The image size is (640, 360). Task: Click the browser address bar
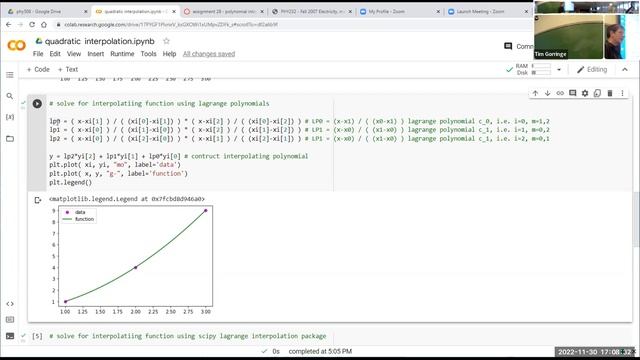286,25
